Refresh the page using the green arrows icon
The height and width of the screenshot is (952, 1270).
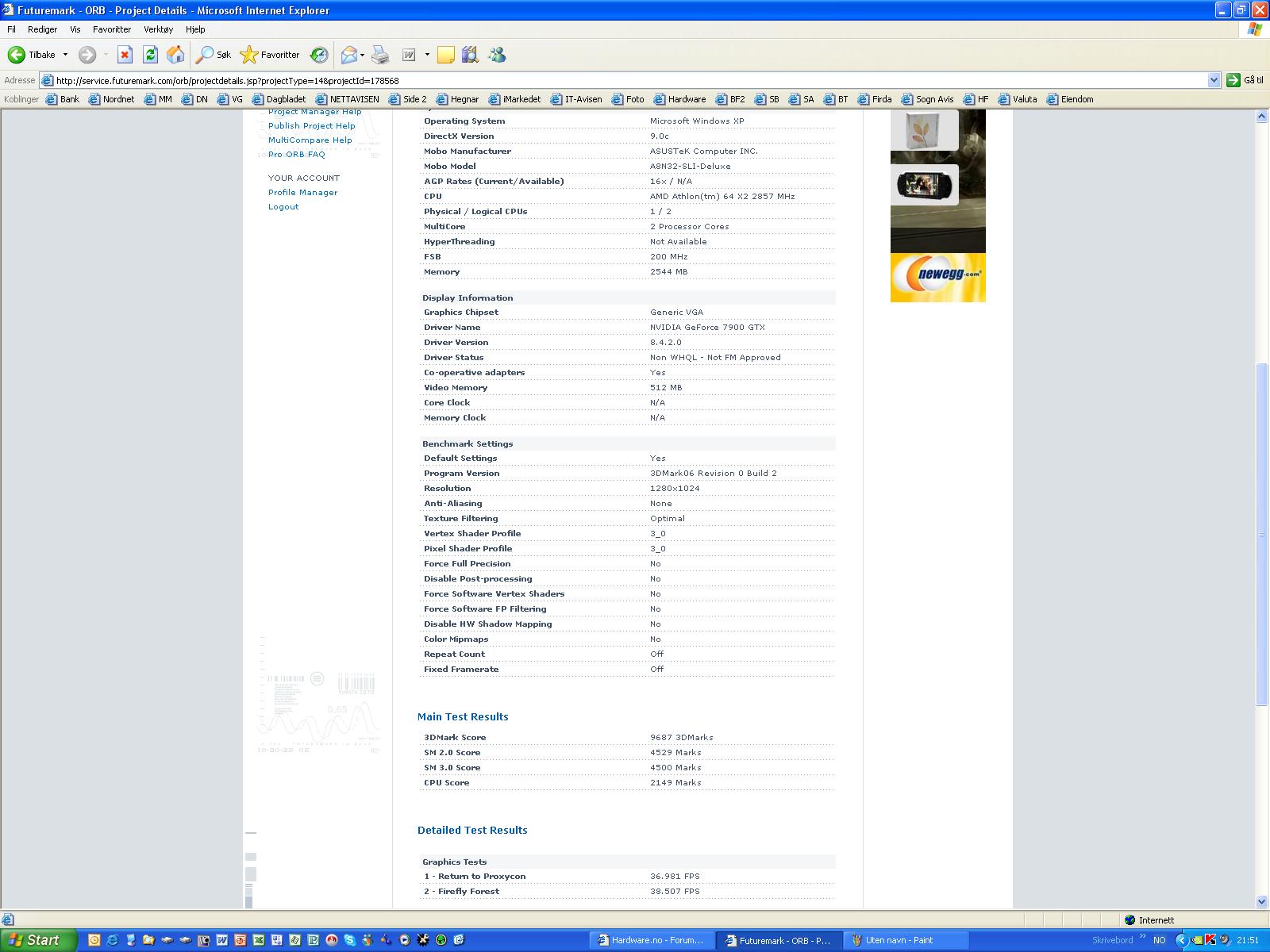150,55
